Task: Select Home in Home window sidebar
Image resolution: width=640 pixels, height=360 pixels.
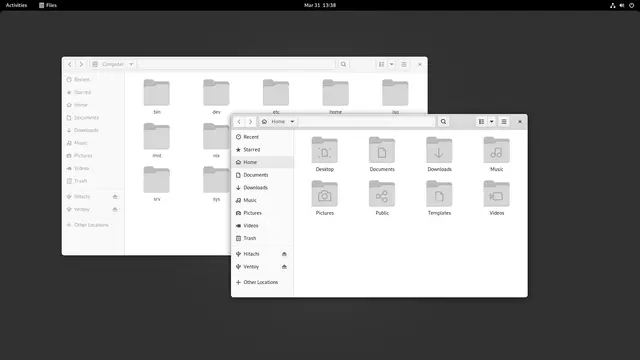Action: [x=262, y=162]
